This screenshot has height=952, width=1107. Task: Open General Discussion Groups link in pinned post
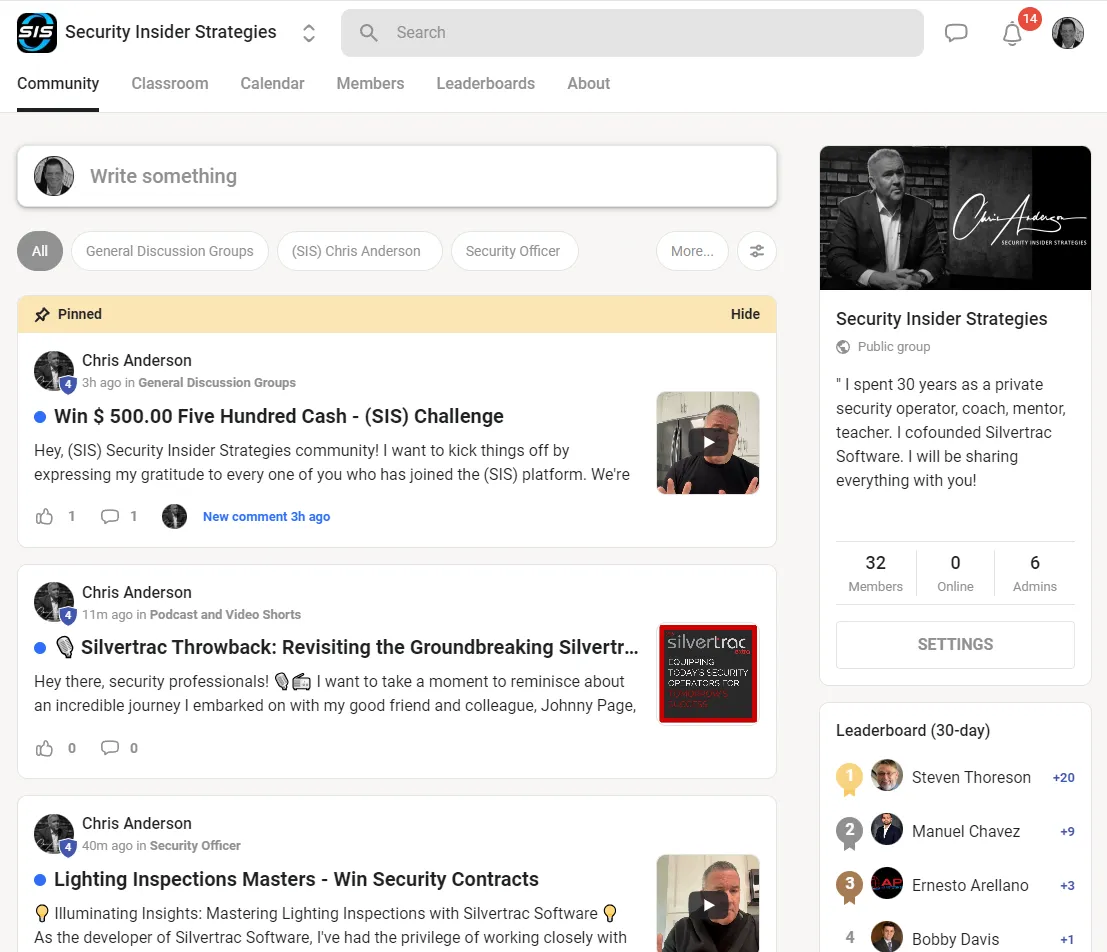coord(217,382)
